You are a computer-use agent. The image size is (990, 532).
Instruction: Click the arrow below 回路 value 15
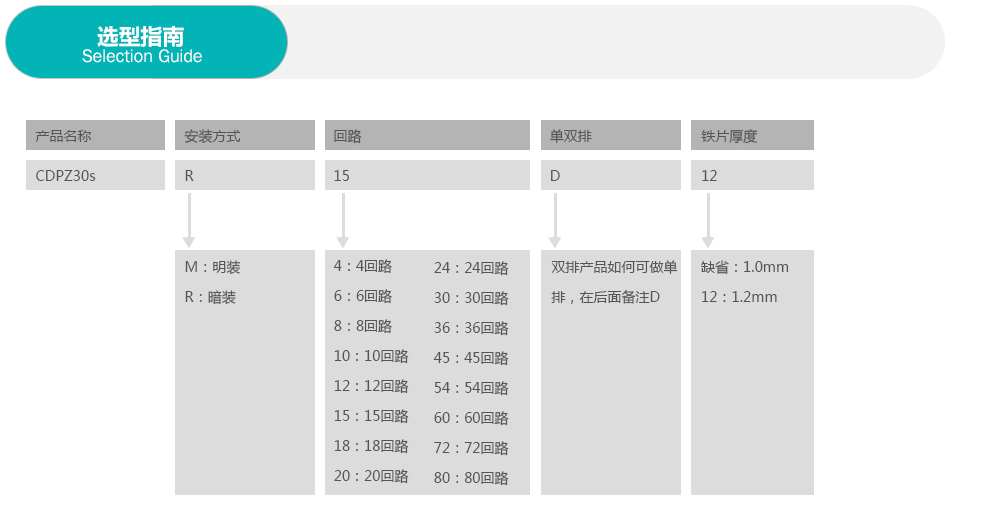click(x=343, y=220)
